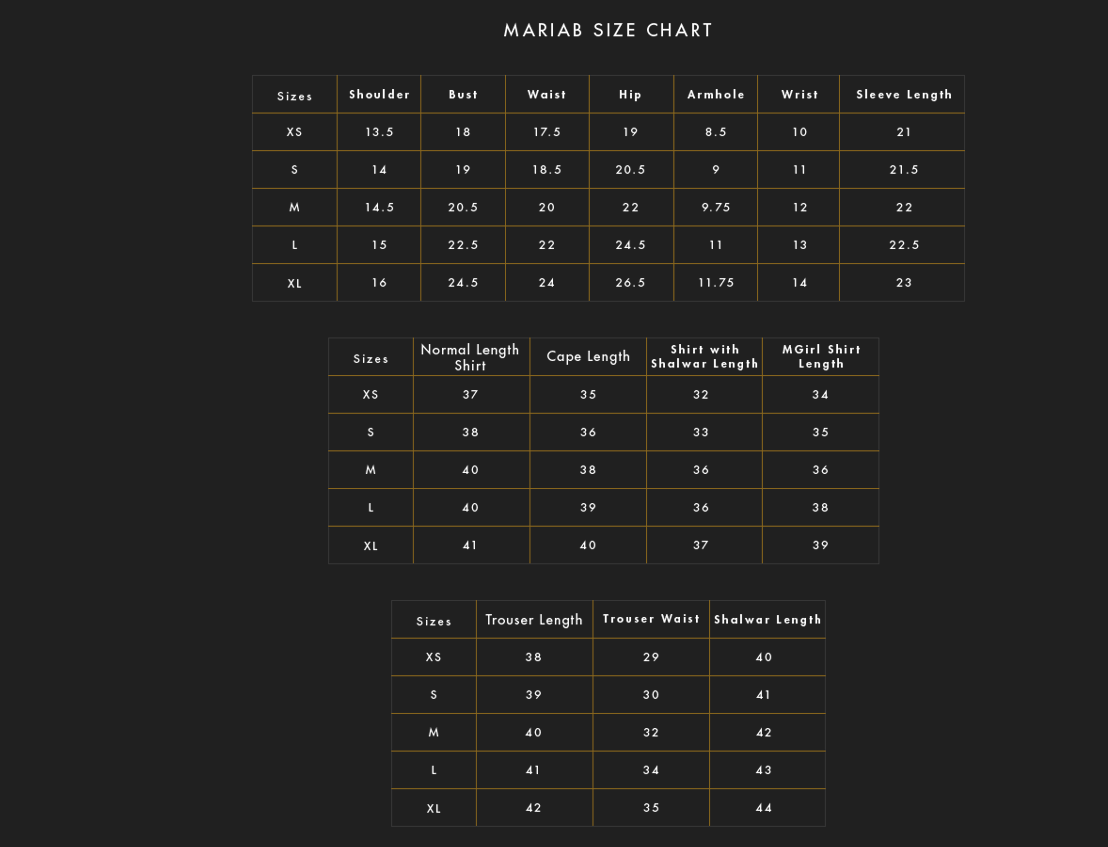Click the Armhole column header

[x=716, y=95]
